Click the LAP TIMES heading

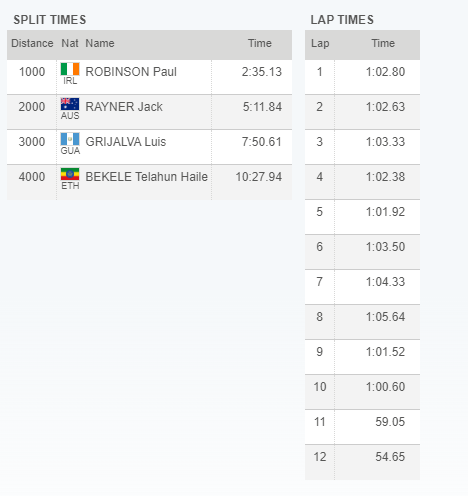342,20
